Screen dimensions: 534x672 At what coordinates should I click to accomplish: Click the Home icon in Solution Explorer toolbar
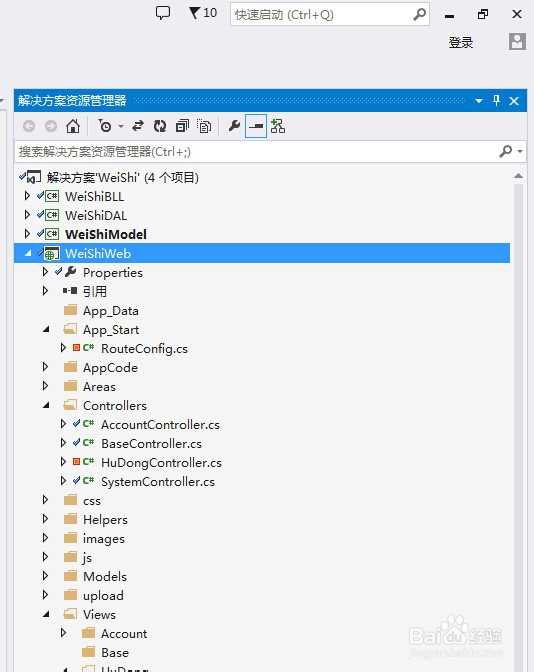(x=73, y=126)
